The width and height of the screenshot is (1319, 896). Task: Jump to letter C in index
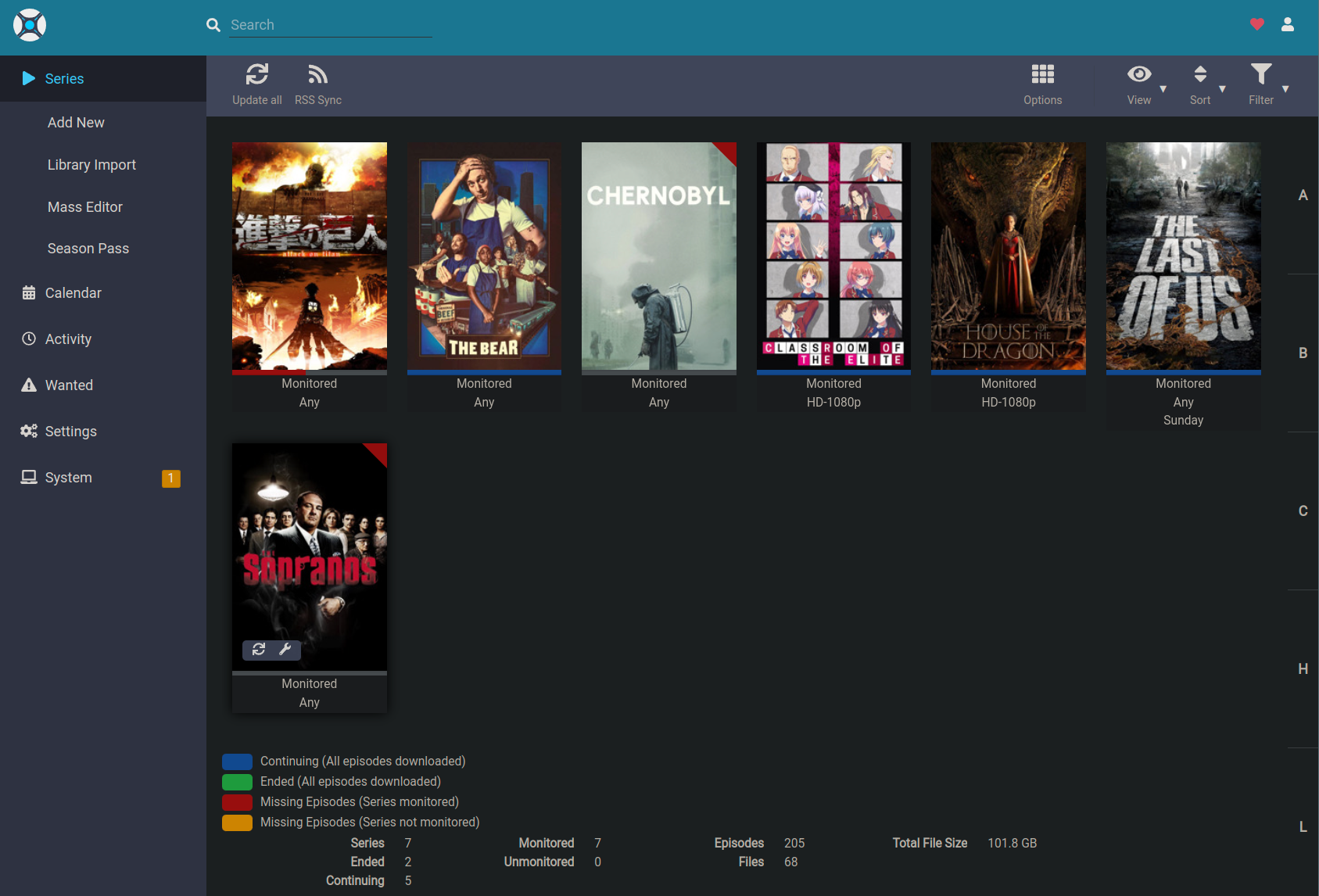(x=1303, y=511)
